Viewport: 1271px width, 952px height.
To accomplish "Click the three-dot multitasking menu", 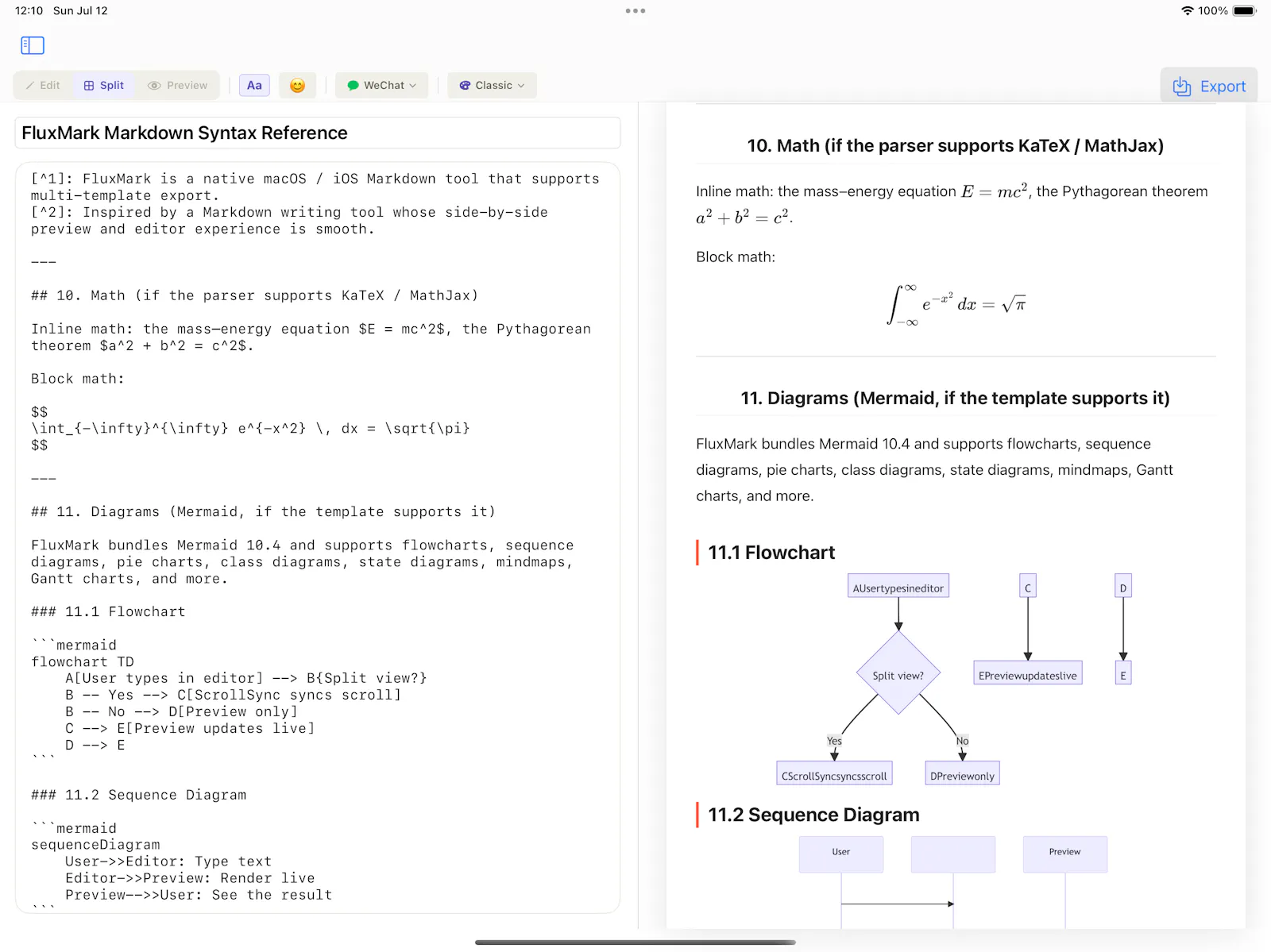I will tap(635, 11).
